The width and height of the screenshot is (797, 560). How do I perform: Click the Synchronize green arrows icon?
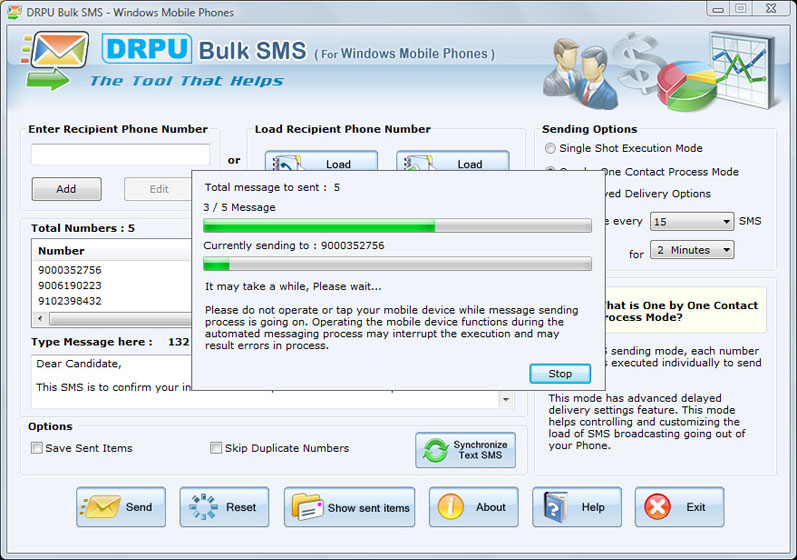[x=436, y=450]
